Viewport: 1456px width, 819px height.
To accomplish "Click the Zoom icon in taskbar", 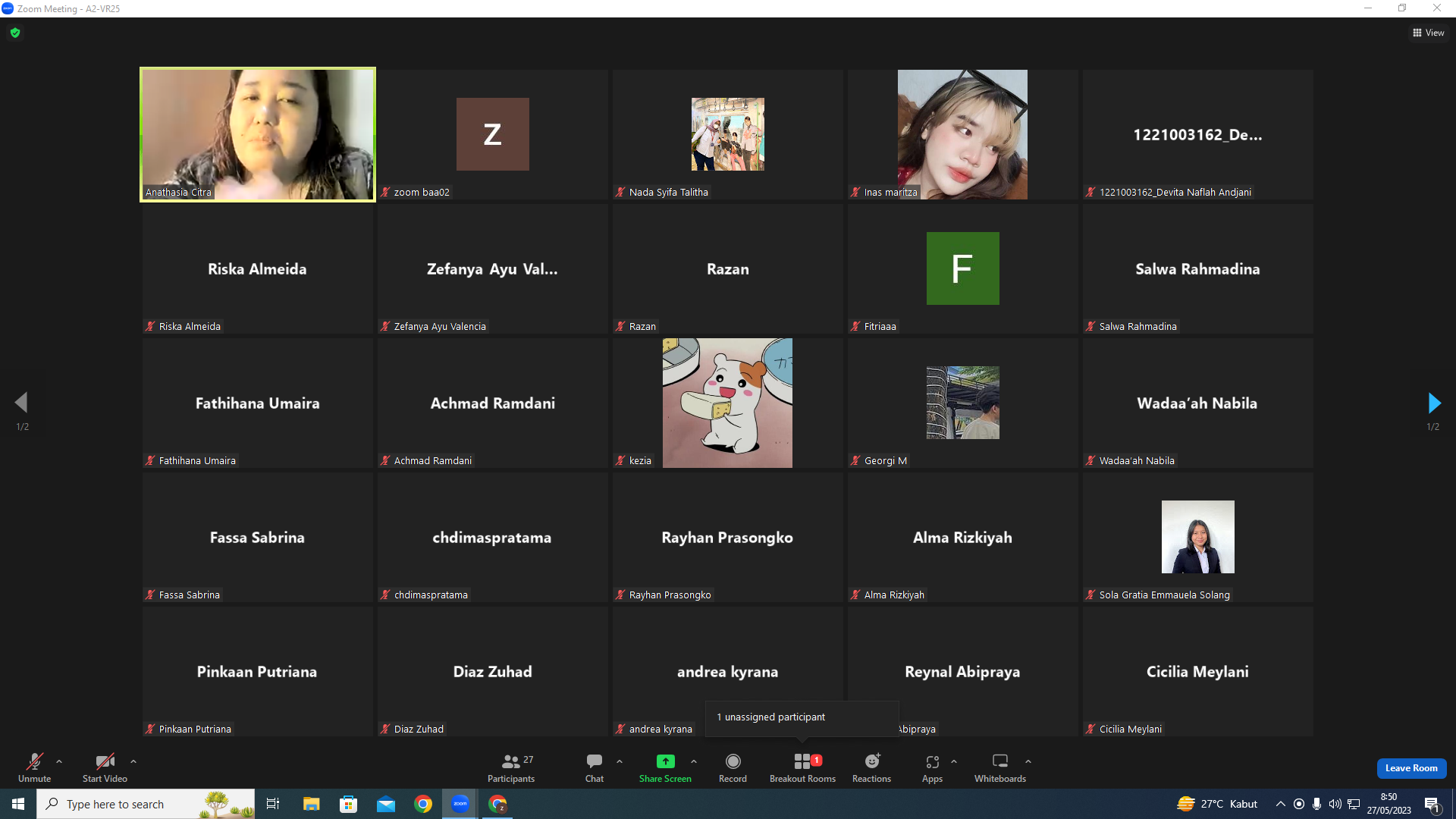I will [x=460, y=804].
